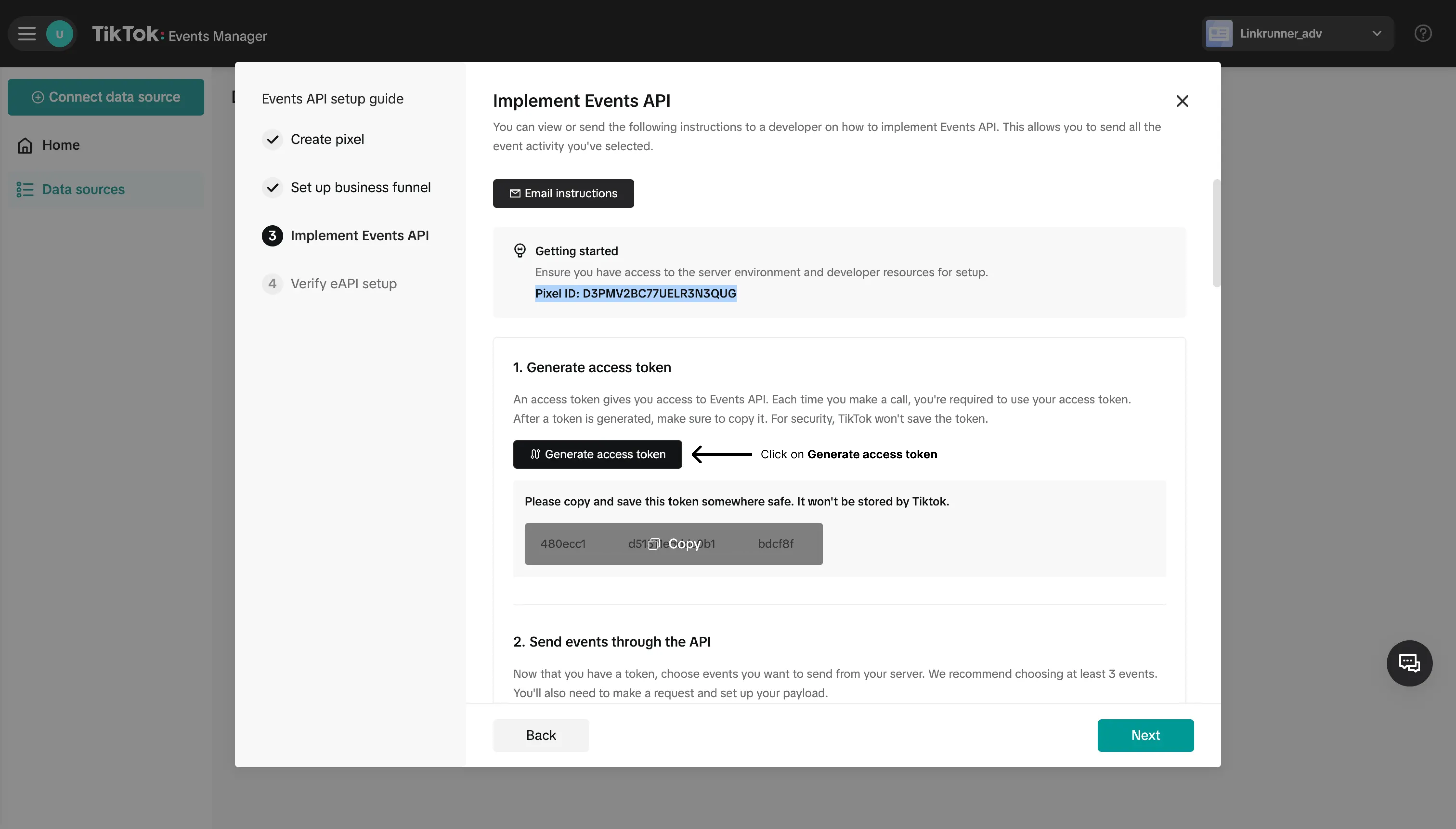
Task: Click the step 4 number badge
Action: pos(272,284)
